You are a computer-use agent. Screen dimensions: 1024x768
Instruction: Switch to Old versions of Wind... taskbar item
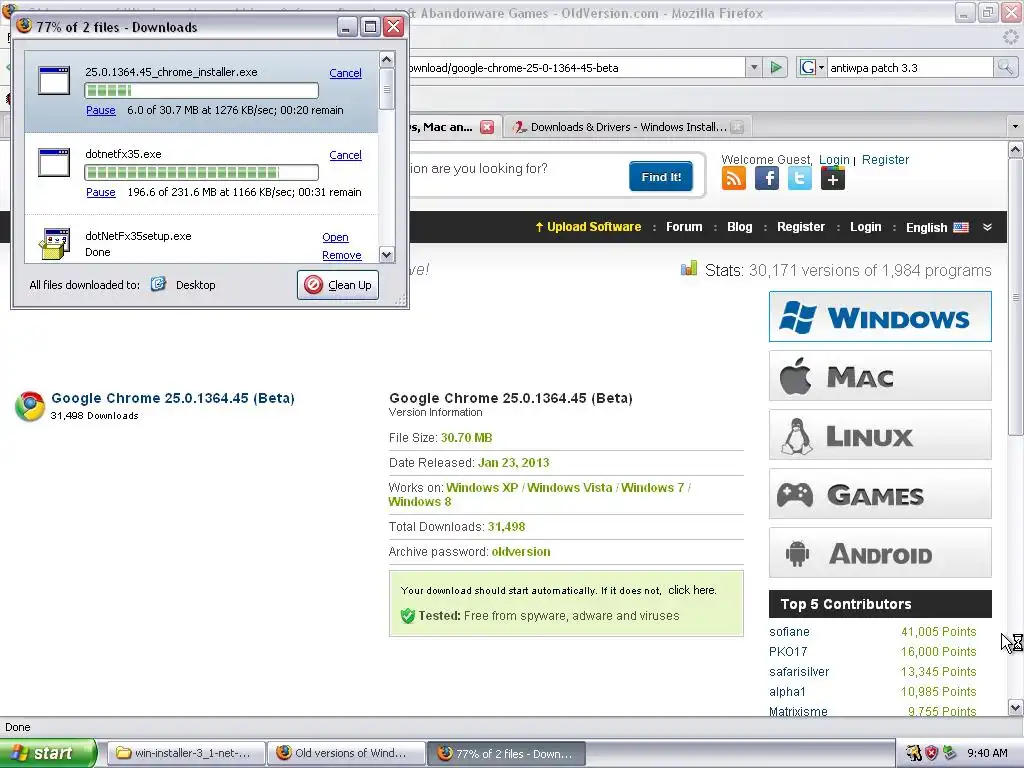point(346,753)
